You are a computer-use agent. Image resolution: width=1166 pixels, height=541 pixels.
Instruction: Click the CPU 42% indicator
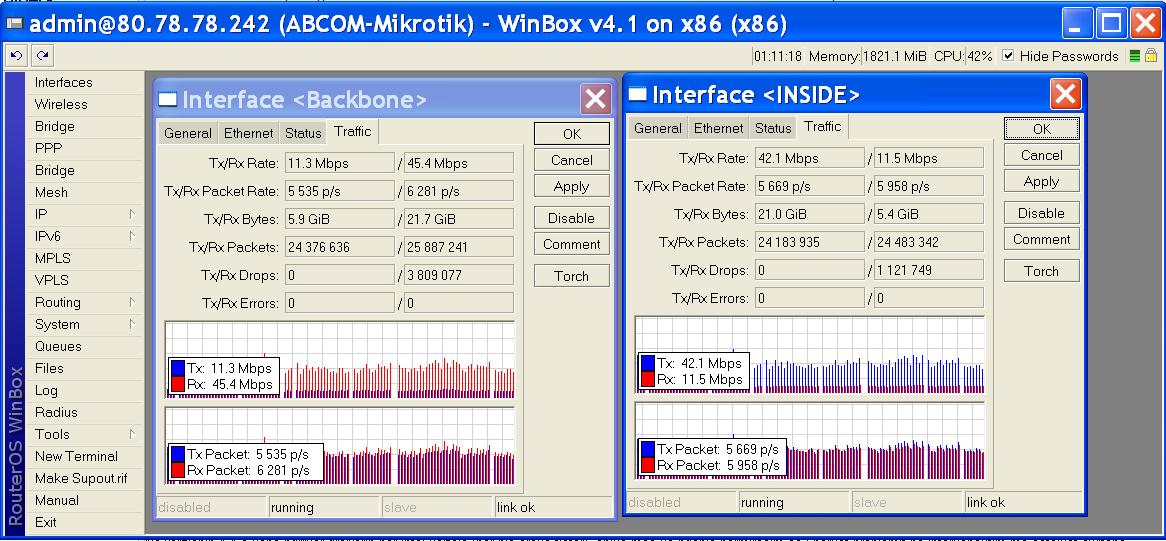[963, 56]
